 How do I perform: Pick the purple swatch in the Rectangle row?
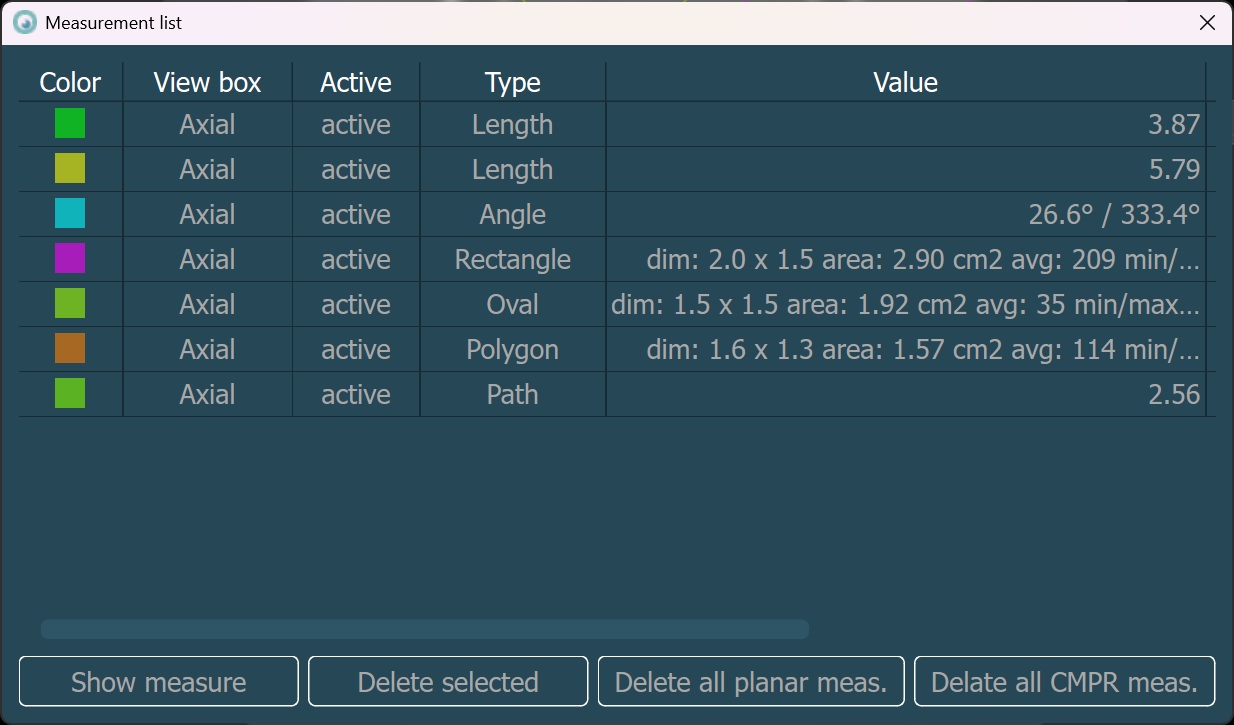tap(70, 259)
